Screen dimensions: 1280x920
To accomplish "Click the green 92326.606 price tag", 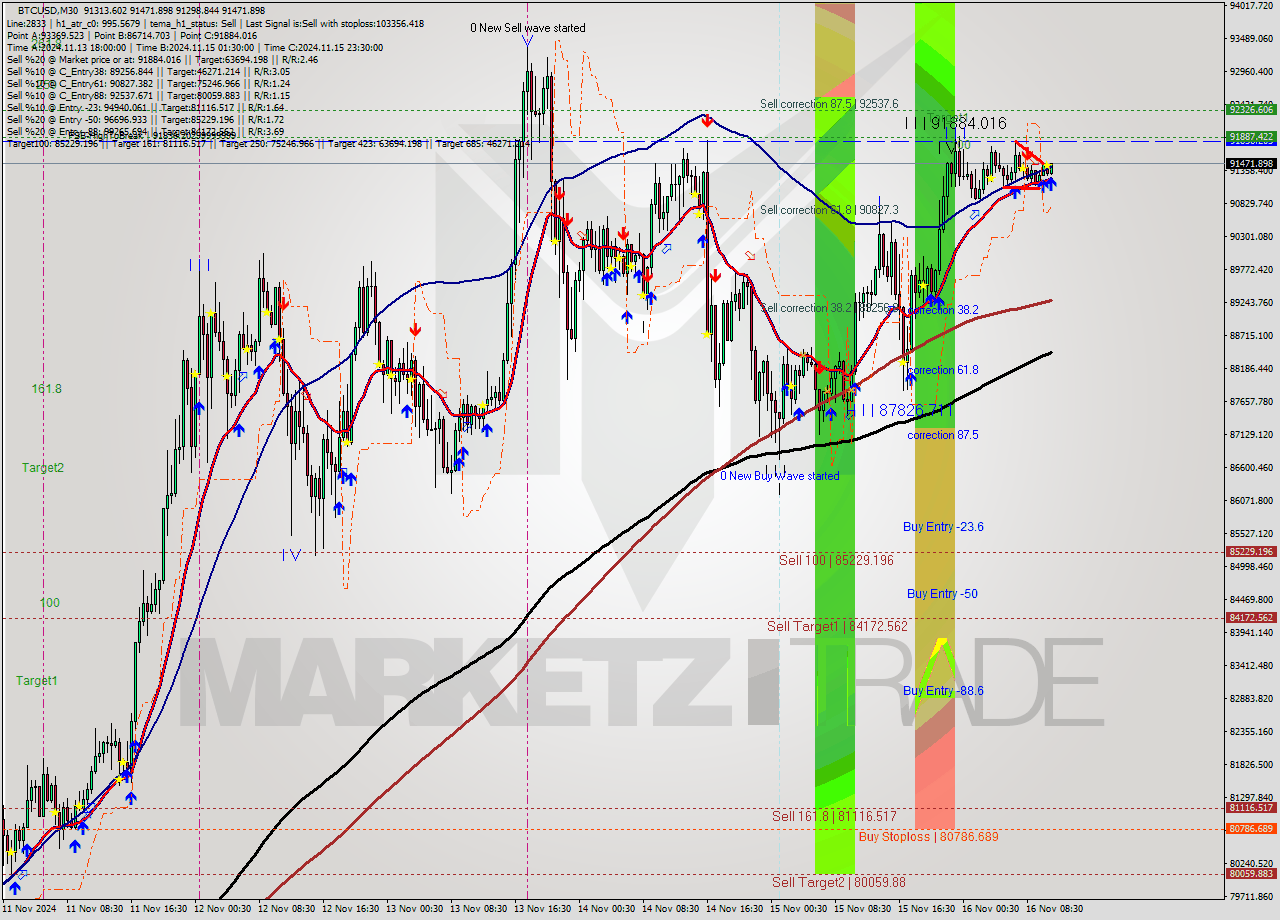I will click(x=1251, y=110).
